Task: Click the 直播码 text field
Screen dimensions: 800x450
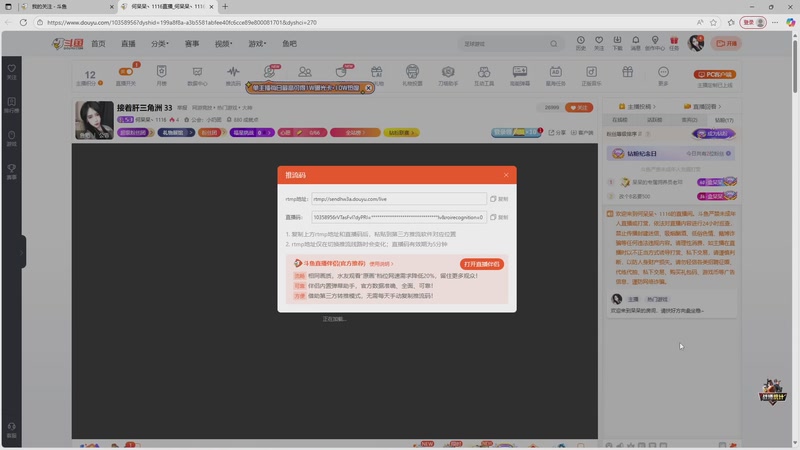Action: coord(398,217)
